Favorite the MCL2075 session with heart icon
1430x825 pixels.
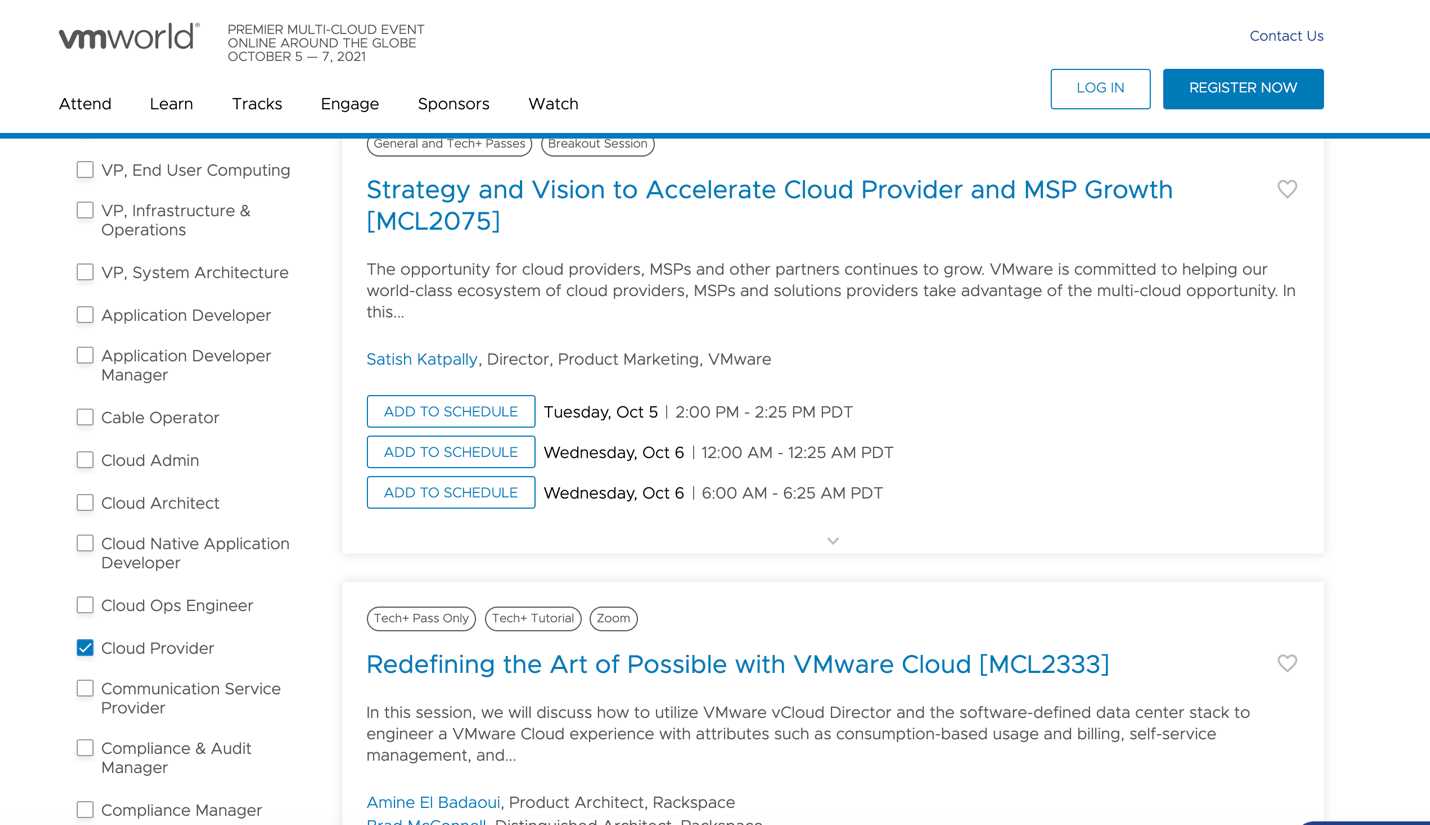1287,189
